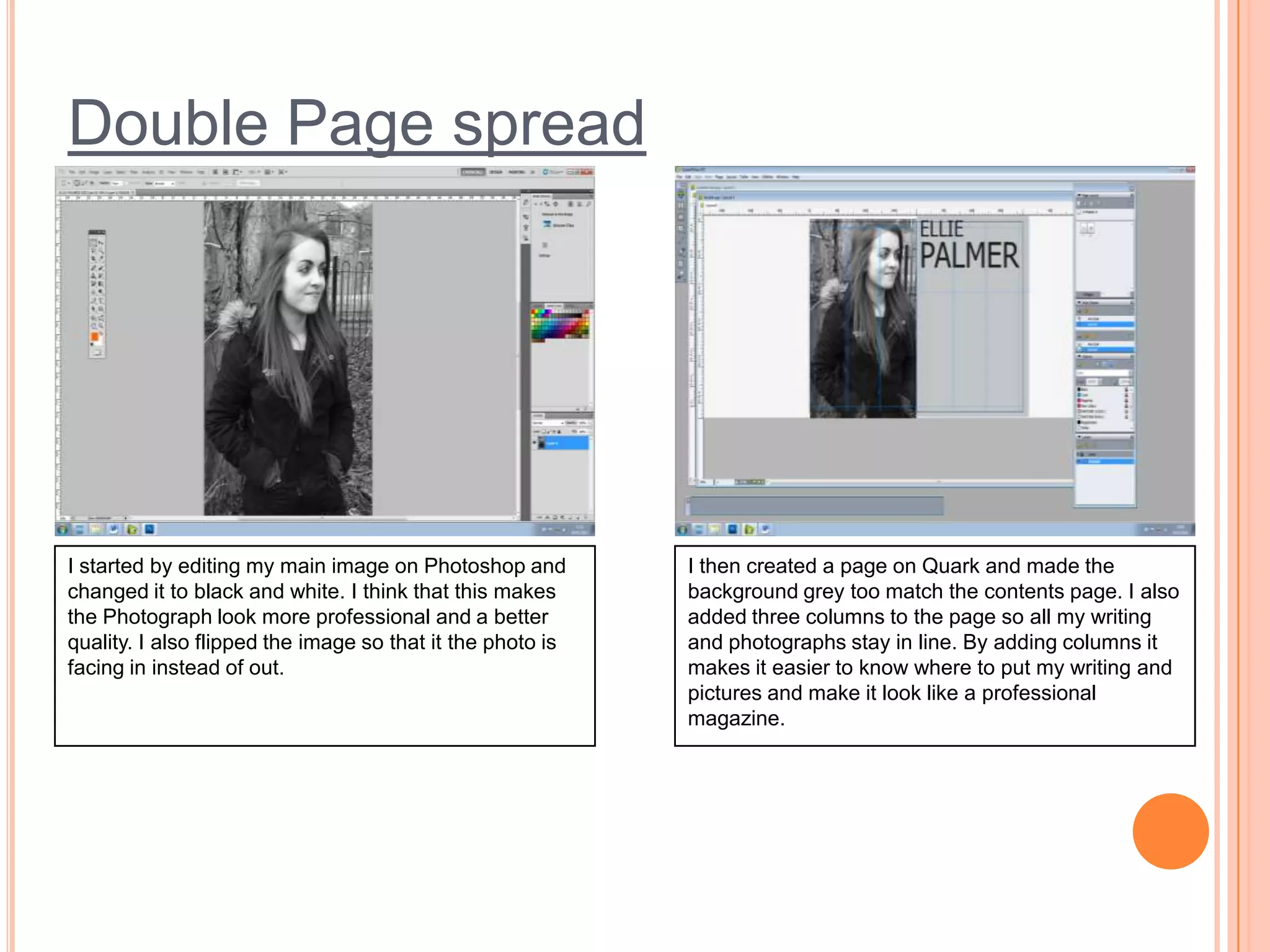Click the Start button on the right screenshot's taskbar
The image size is (1270, 952).
coord(682,529)
